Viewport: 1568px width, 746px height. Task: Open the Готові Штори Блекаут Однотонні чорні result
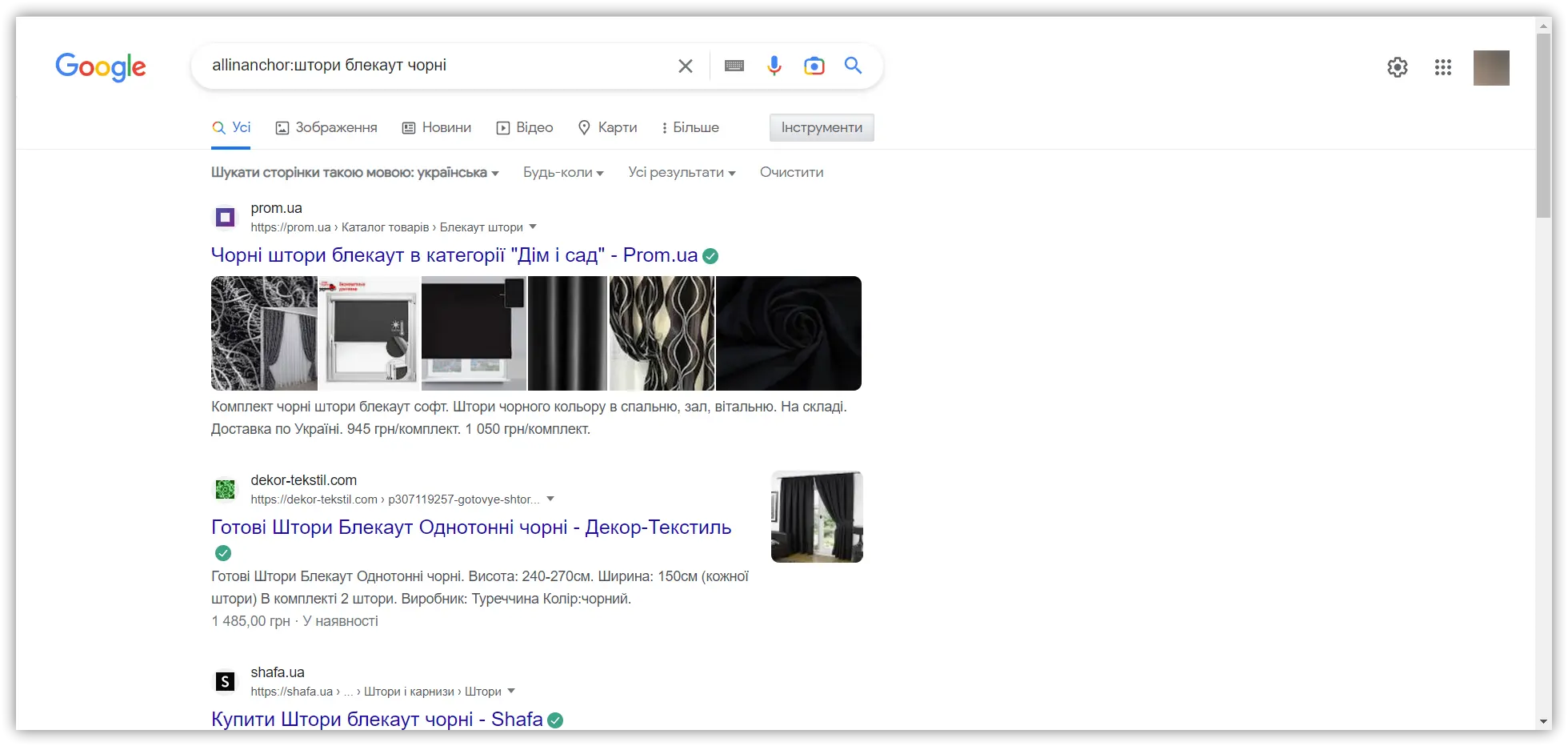click(471, 527)
